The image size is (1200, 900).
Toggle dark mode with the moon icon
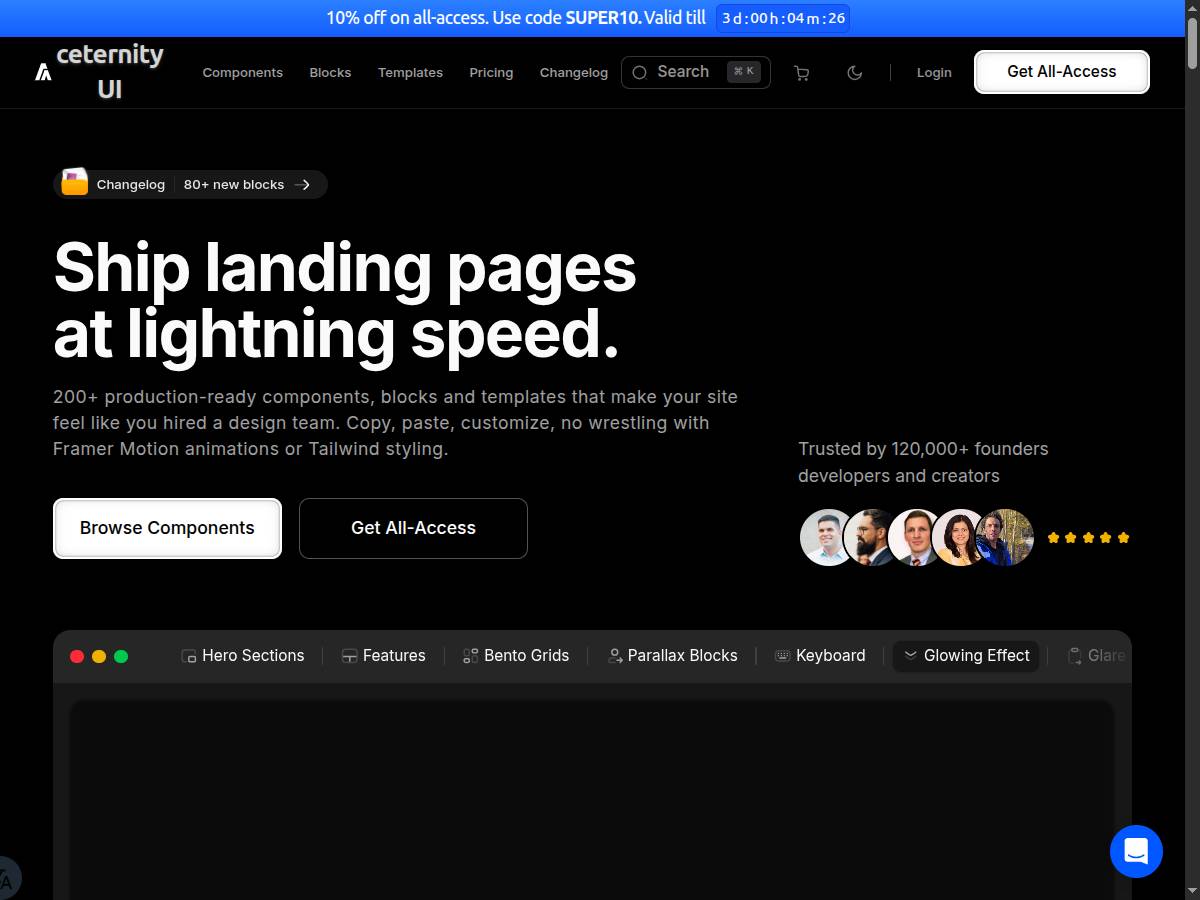[x=854, y=73]
